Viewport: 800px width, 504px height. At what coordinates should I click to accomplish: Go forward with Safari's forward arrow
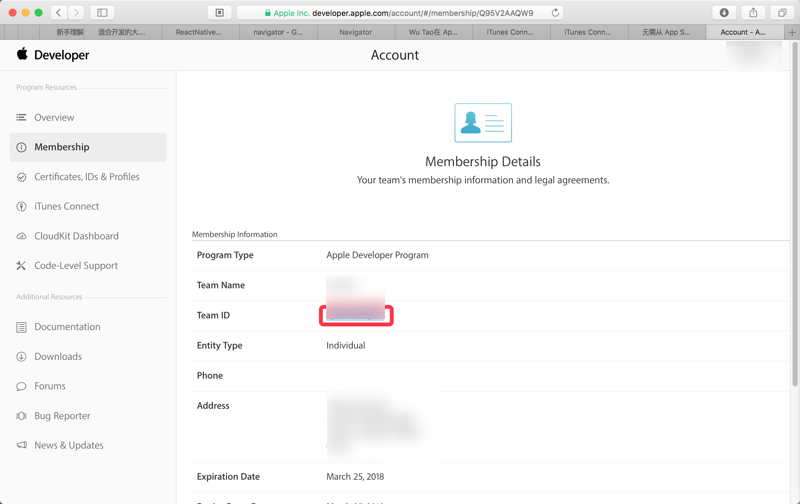tap(76, 13)
